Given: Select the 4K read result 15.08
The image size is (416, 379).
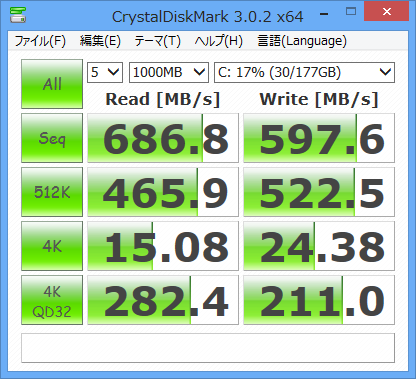Looking at the screenshot, I should coord(163,246).
